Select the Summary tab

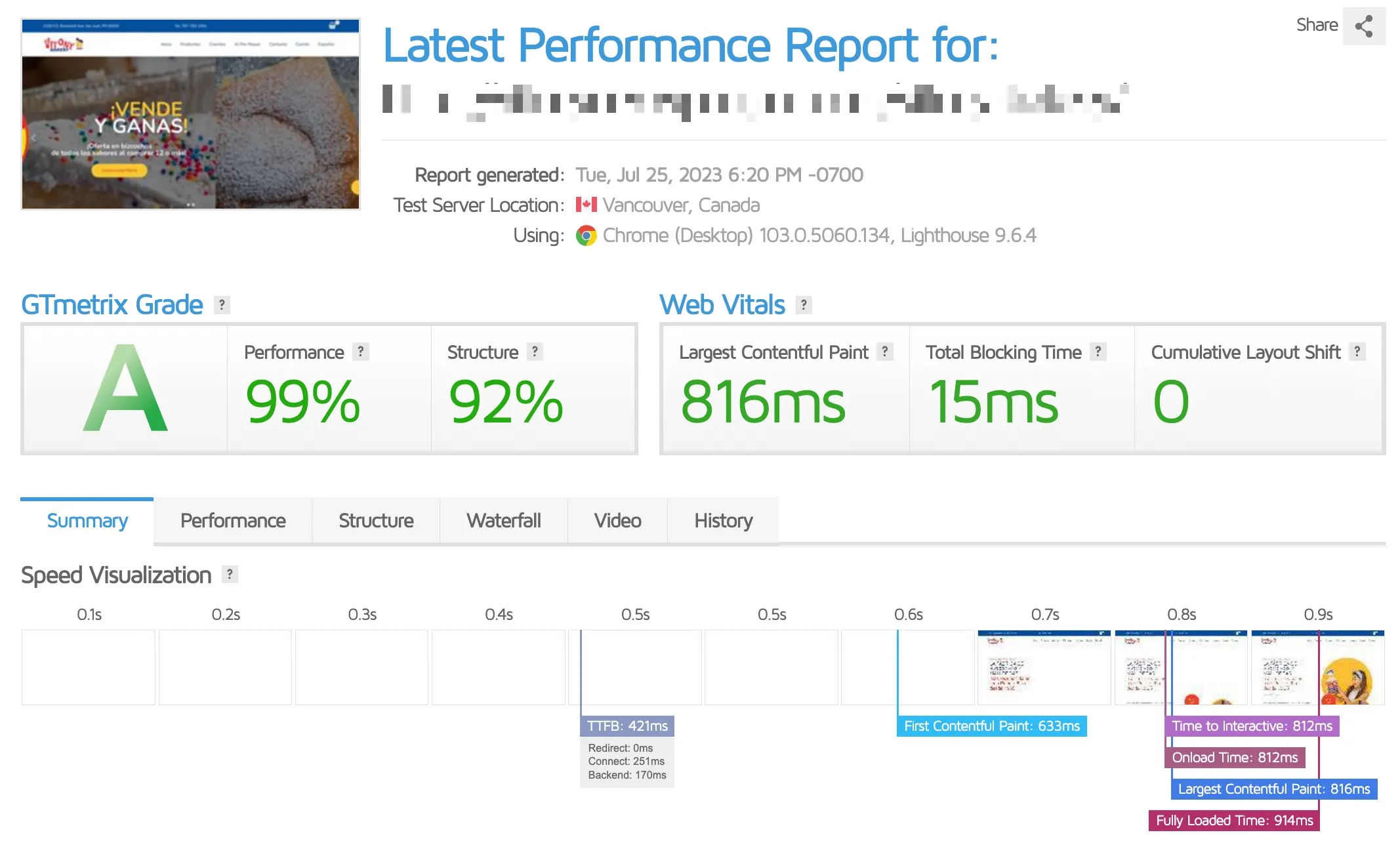[x=87, y=521]
